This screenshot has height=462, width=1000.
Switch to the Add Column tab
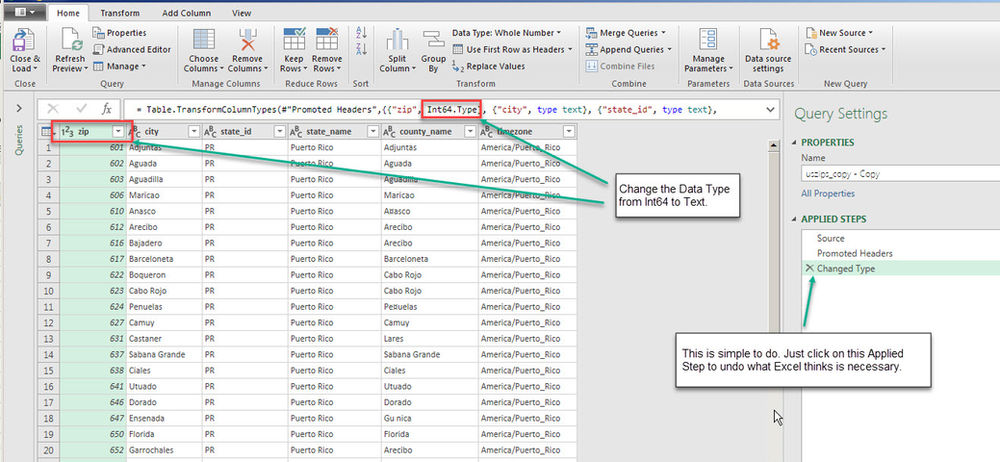[x=184, y=12]
